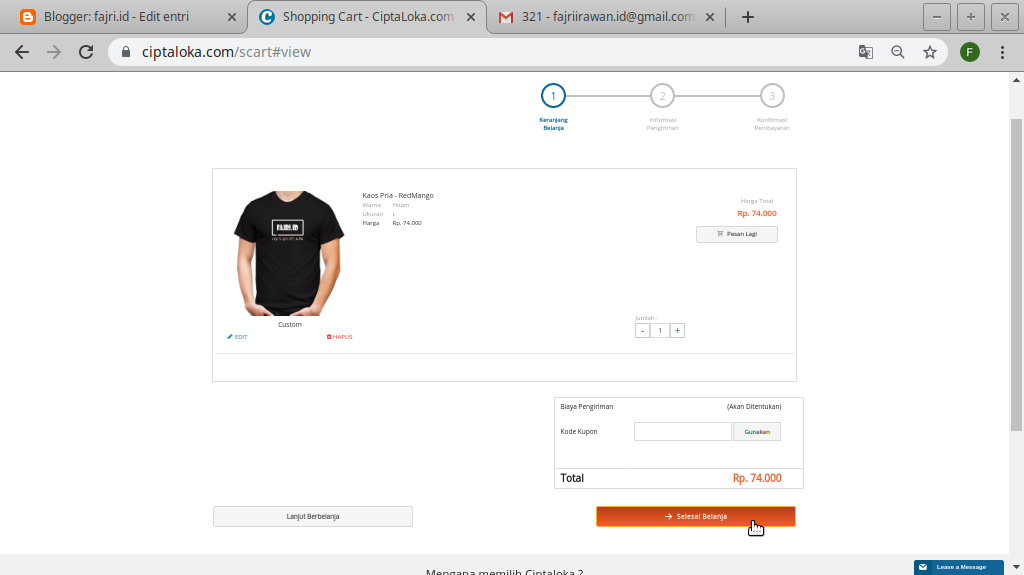Close the Shopping Cart CiptaLoka tab
The width and height of the screenshot is (1024, 575).
(470, 17)
